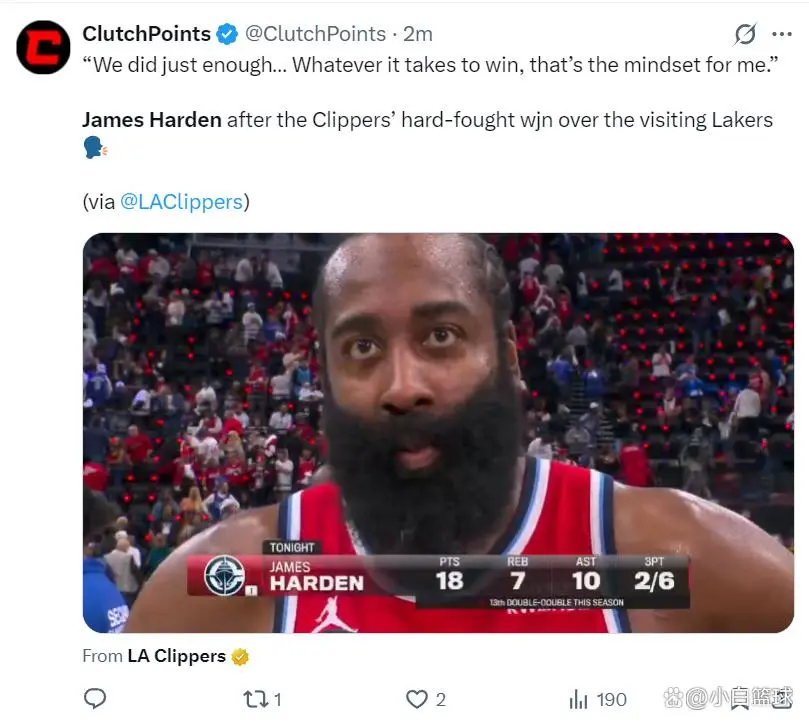Click the James Harden bold name text
809x726 pixels.
click(152, 120)
